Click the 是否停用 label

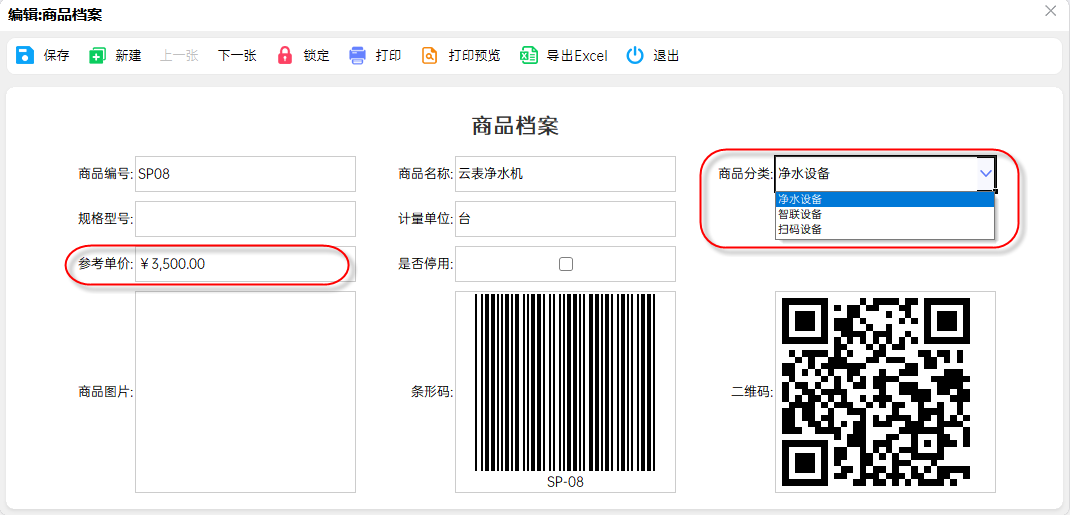[x=426, y=264]
